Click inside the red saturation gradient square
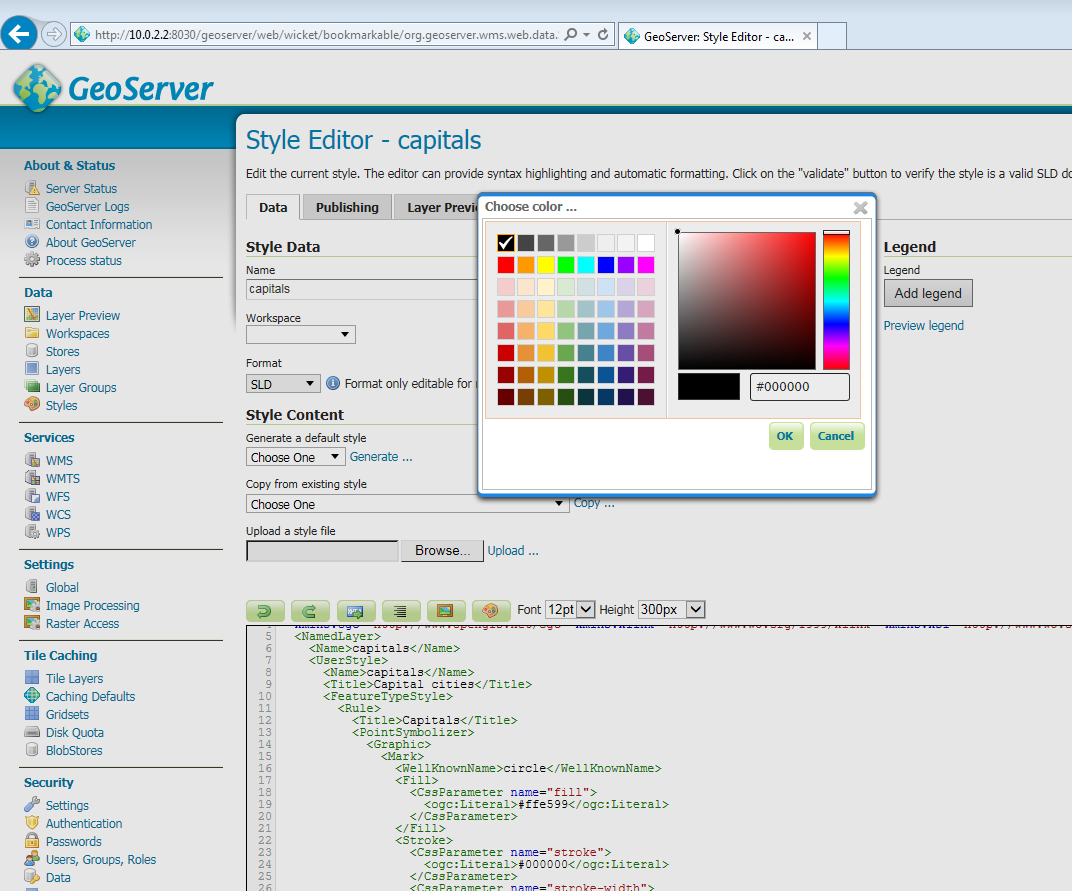 point(747,301)
